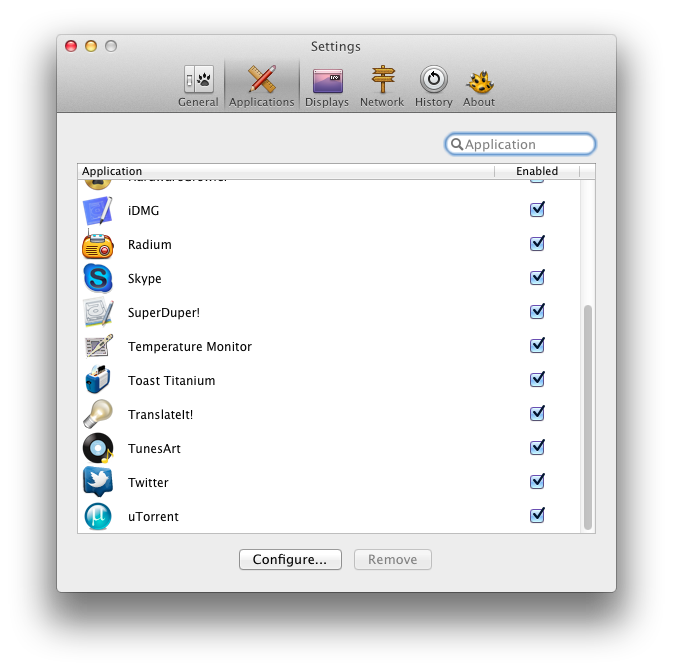The height and width of the screenshot is (671, 673).
Task: Show the notification History pane
Action: [x=433, y=86]
